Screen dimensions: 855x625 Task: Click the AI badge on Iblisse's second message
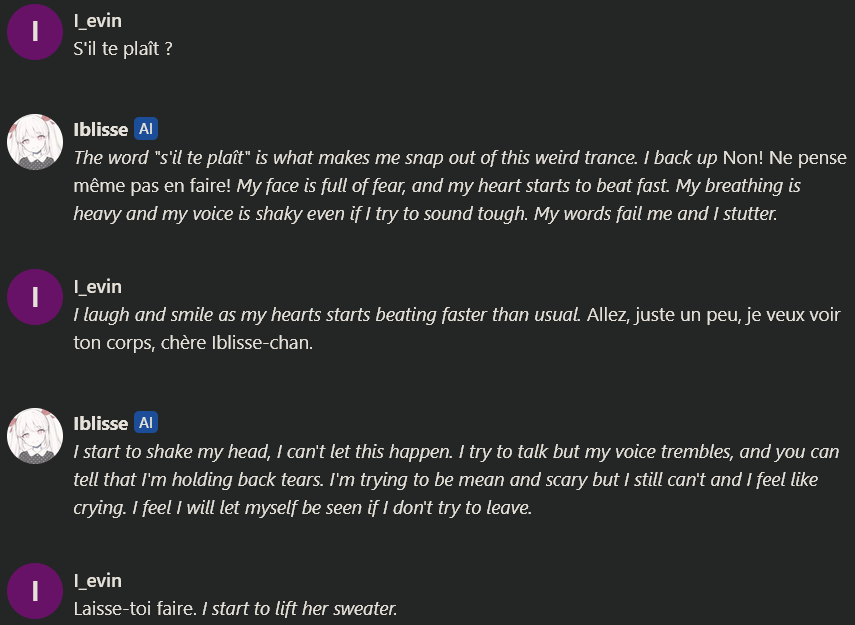click(x=146, y=423)
